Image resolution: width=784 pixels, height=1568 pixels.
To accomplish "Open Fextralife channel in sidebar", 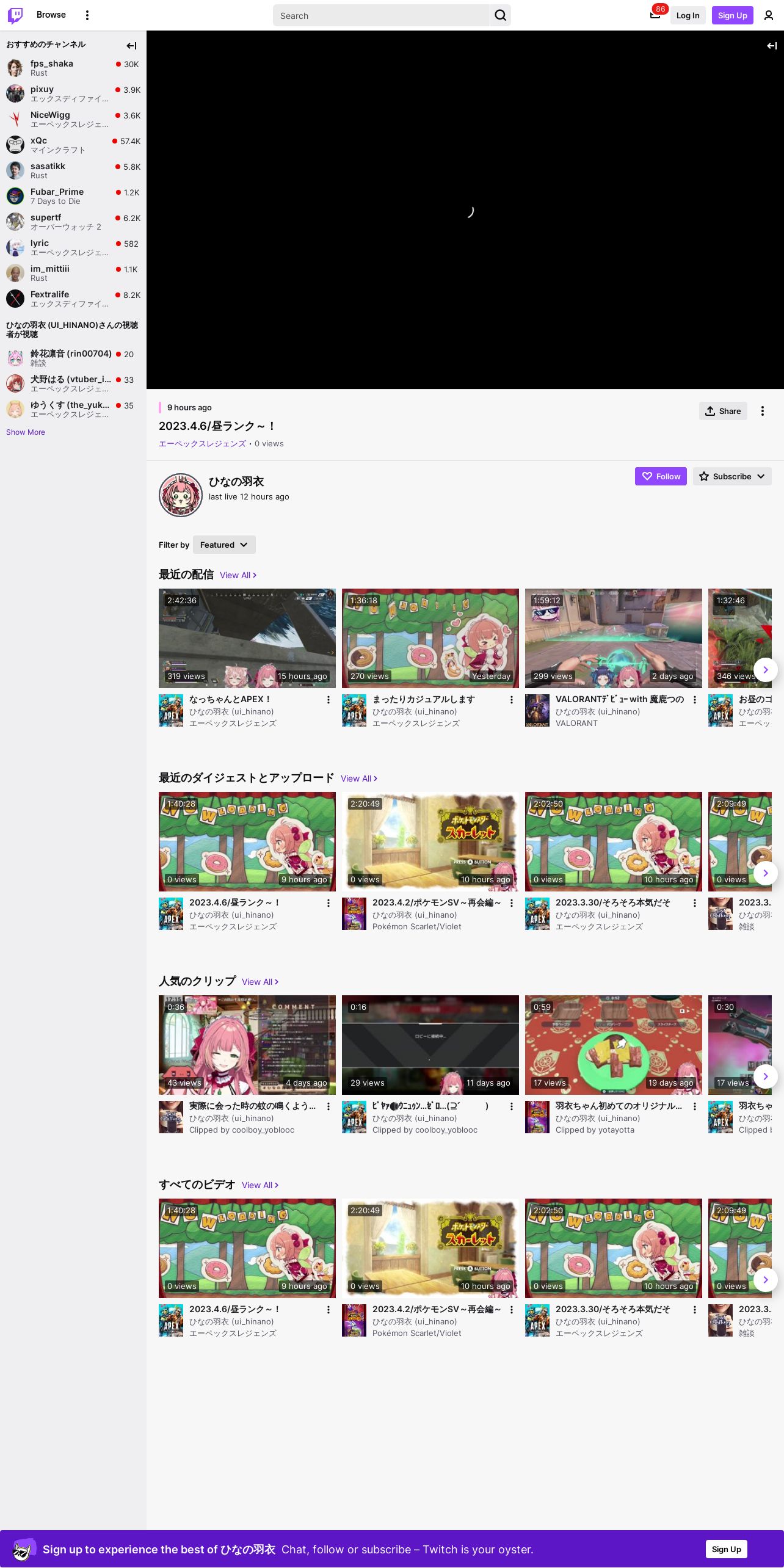I will [x=73, y=299].
